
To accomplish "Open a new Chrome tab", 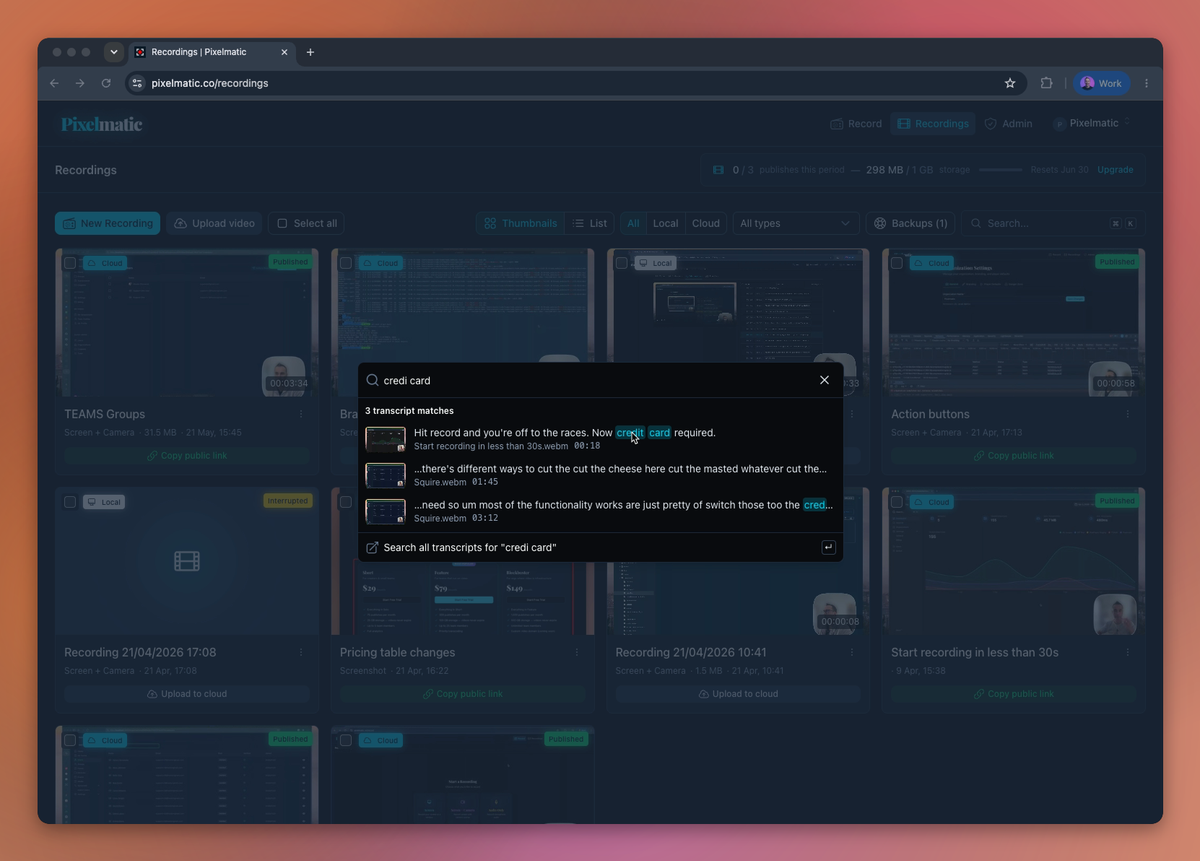I will click(310, 52).
